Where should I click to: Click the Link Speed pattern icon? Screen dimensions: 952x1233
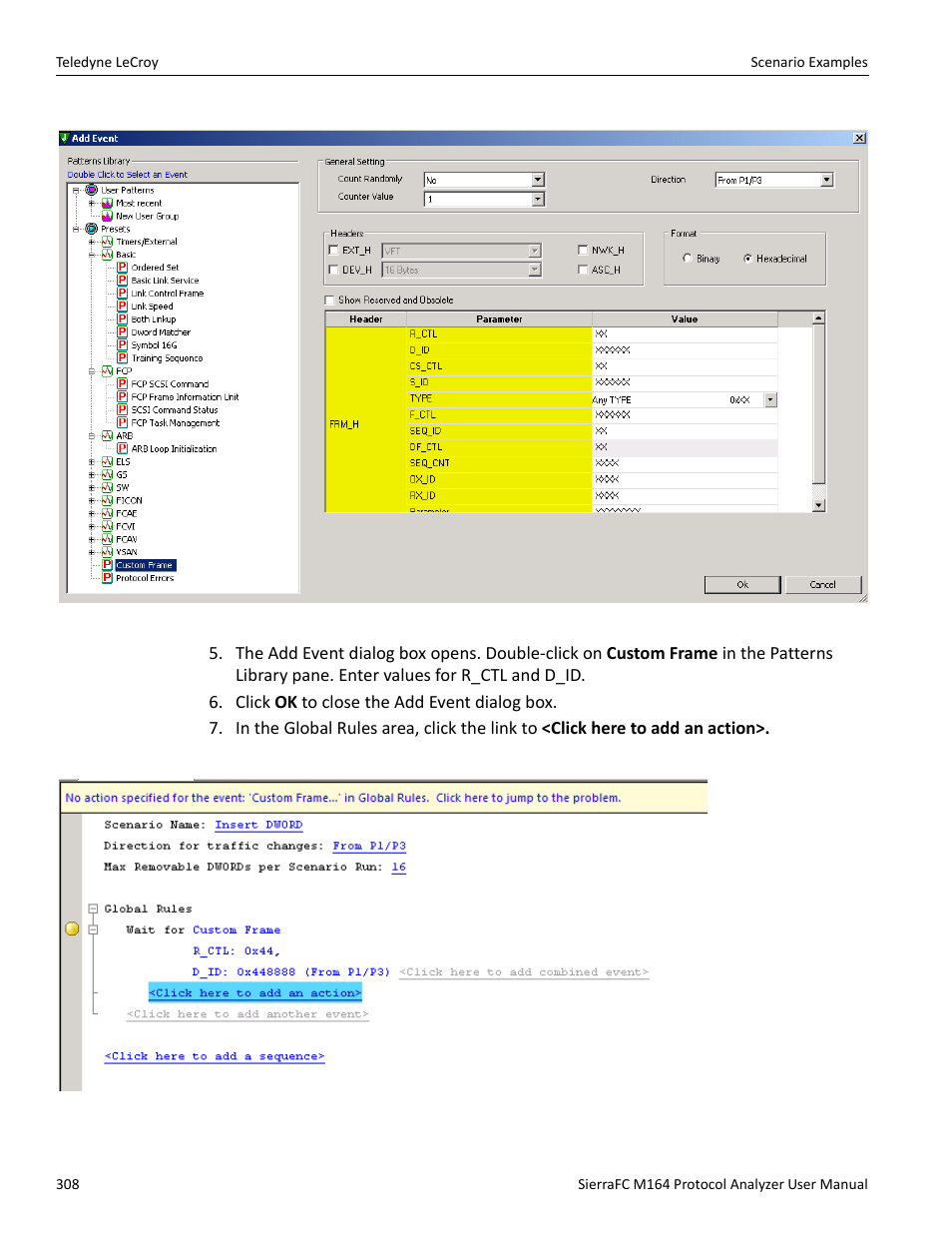click(x=123, y=307)
